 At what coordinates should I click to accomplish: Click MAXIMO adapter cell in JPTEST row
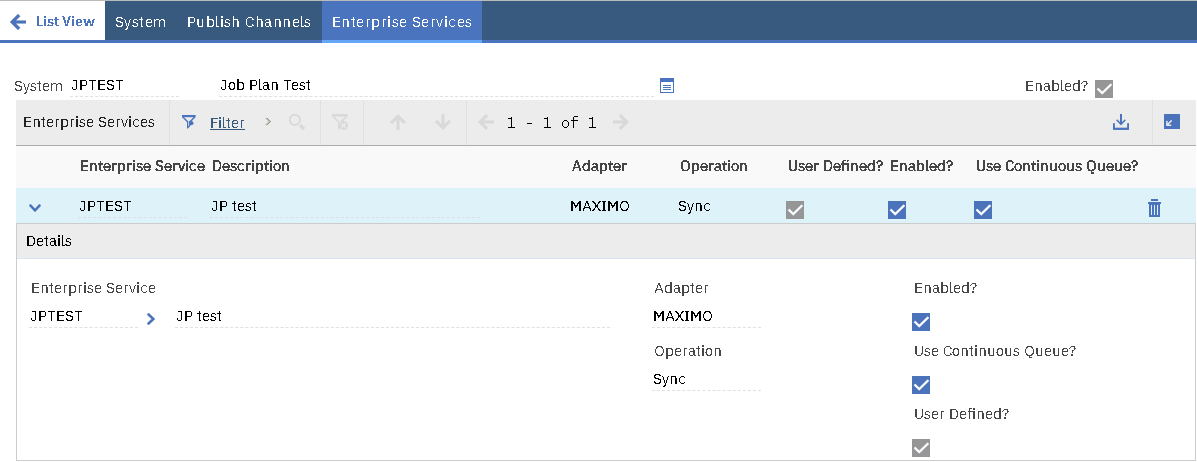pos(600,206)
